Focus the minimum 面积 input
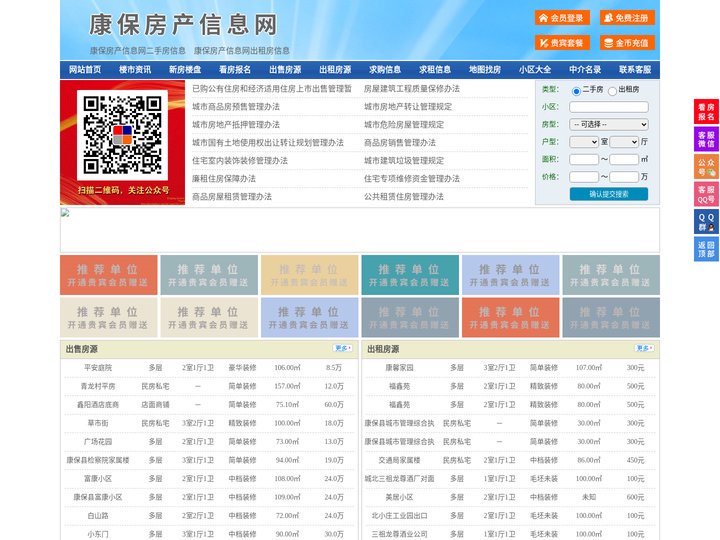The height and width of the screenshot is (540, 720). [584, 159]
